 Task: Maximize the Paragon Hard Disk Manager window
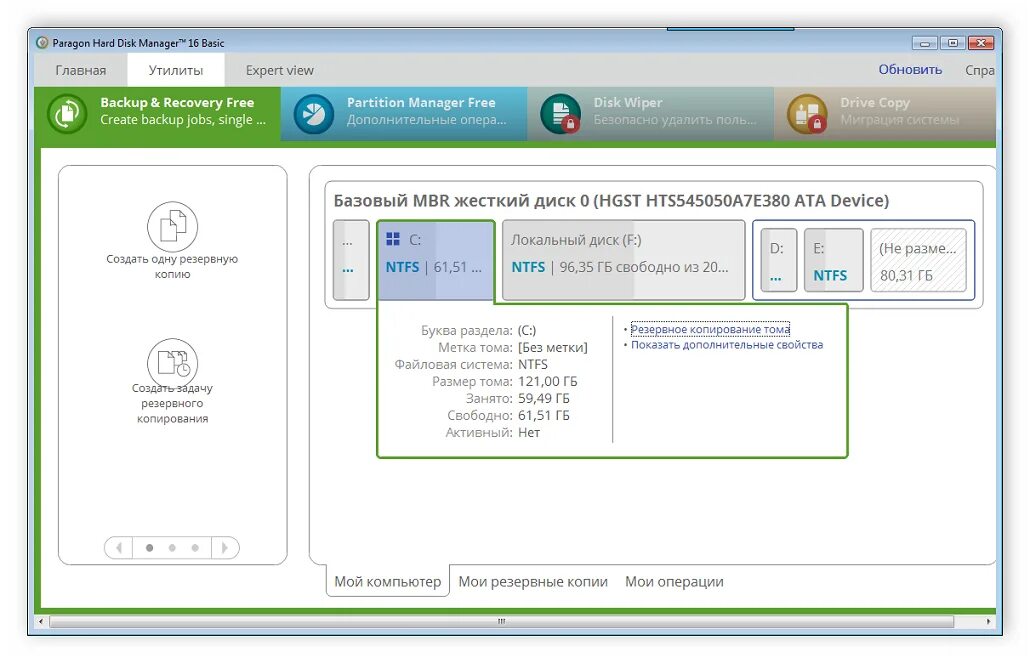[952, 43]
